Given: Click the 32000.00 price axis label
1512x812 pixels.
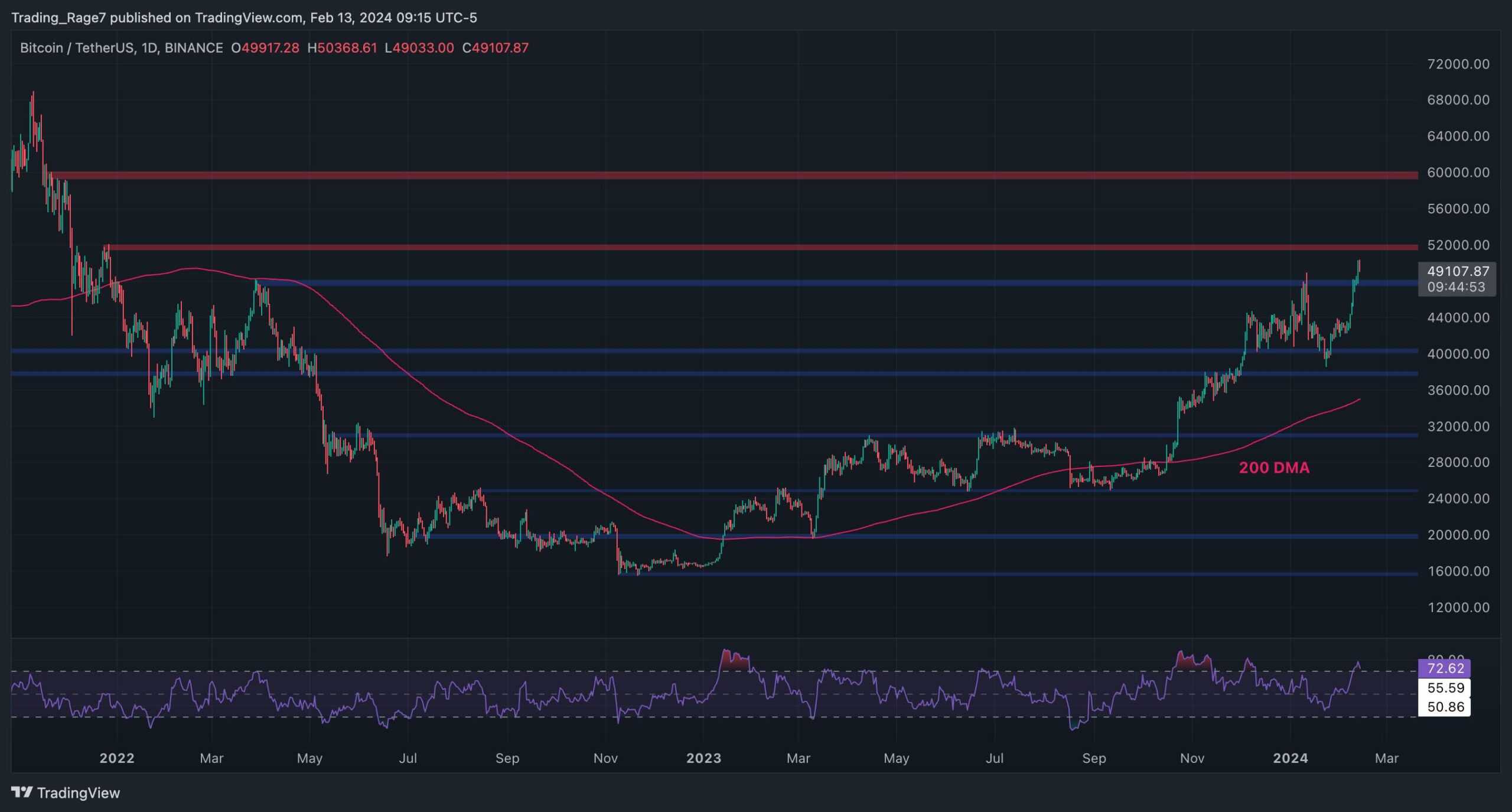Looking at the screenshot, I should [x=1458, y=426].
